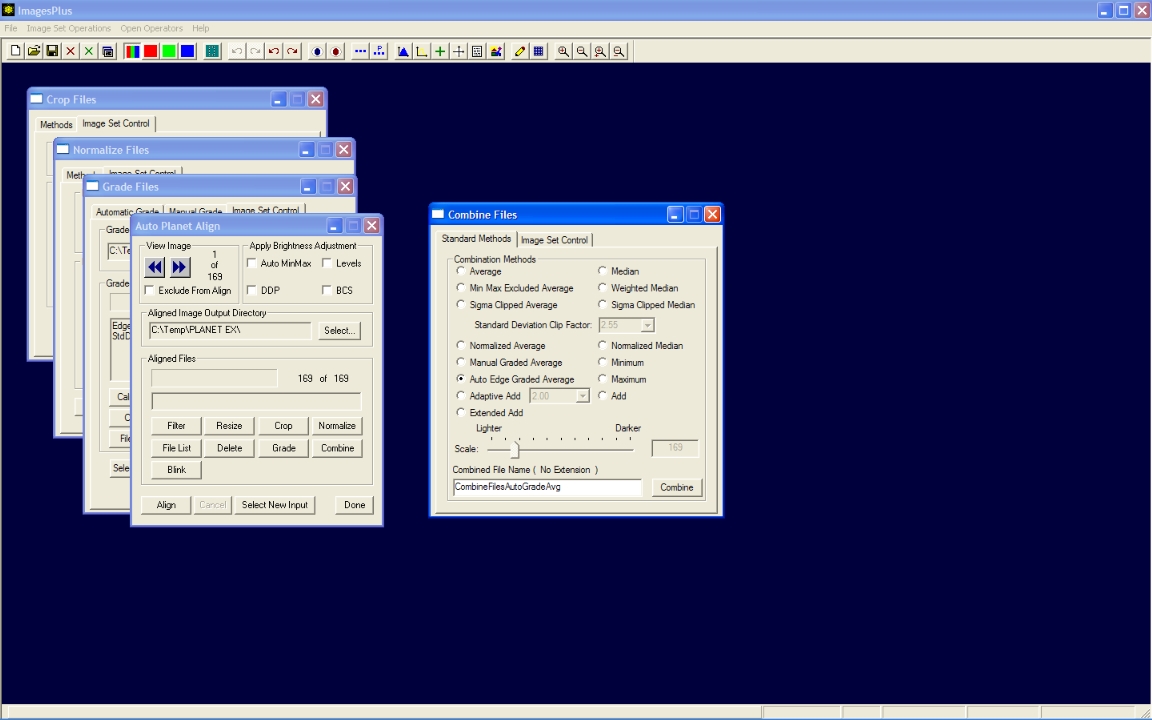Click the Lighter/Darker Scale slider thumb
1152x720 pixels.
[x=515, y=449]
